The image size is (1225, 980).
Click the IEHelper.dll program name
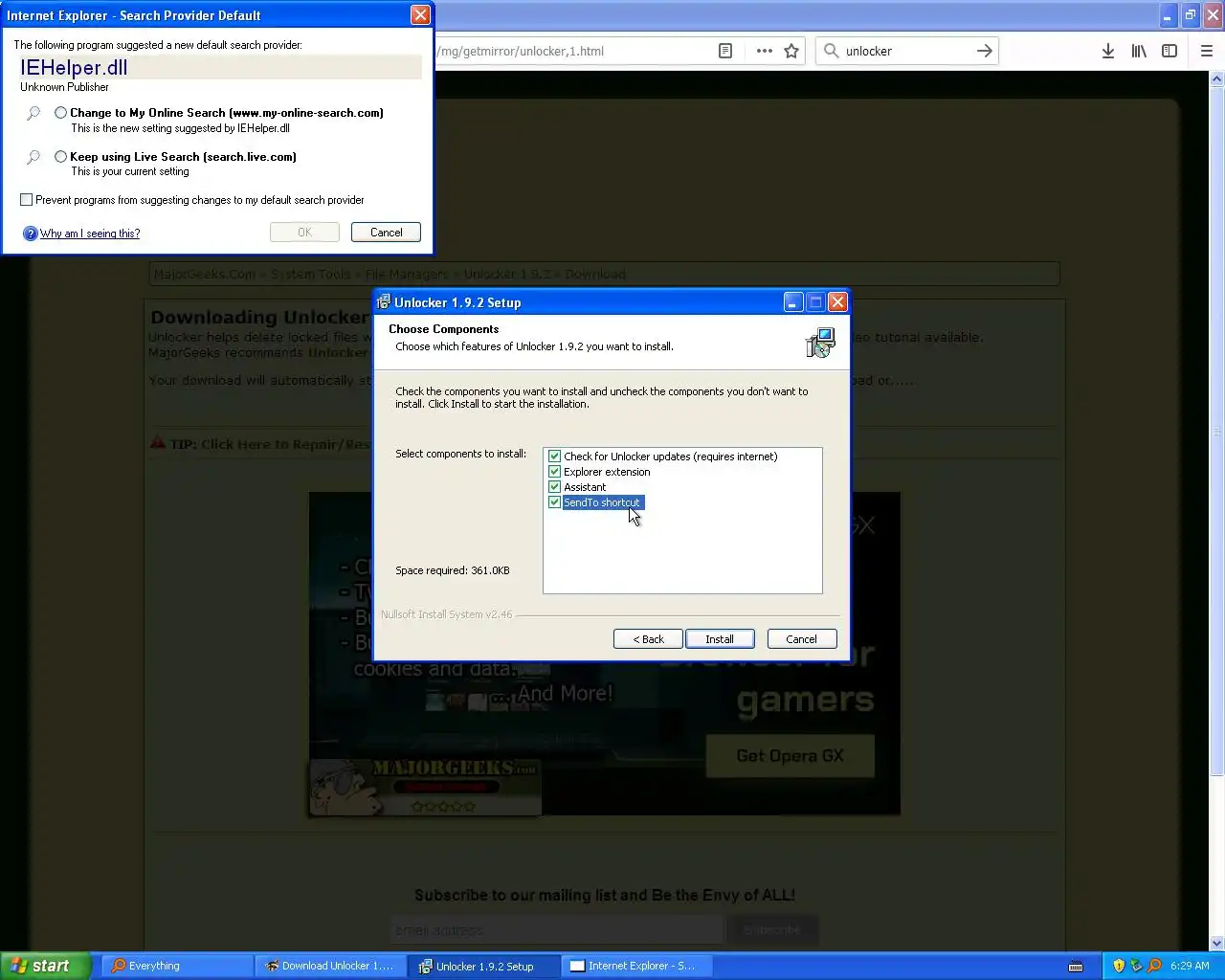[74, 67]
